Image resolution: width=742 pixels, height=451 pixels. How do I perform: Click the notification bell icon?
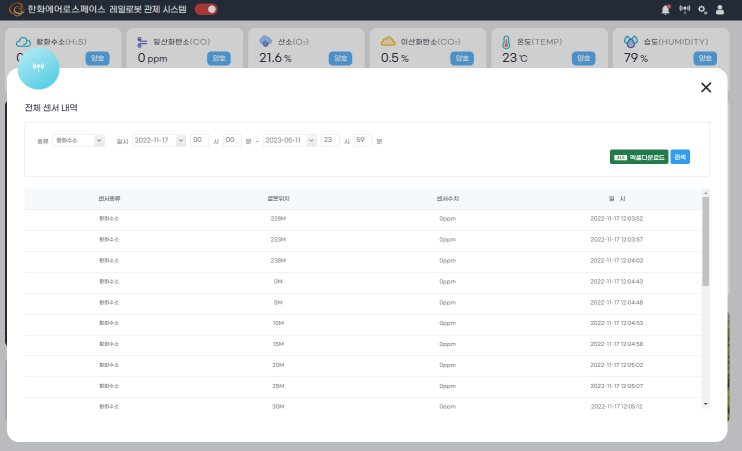click(x=666, y=10)
